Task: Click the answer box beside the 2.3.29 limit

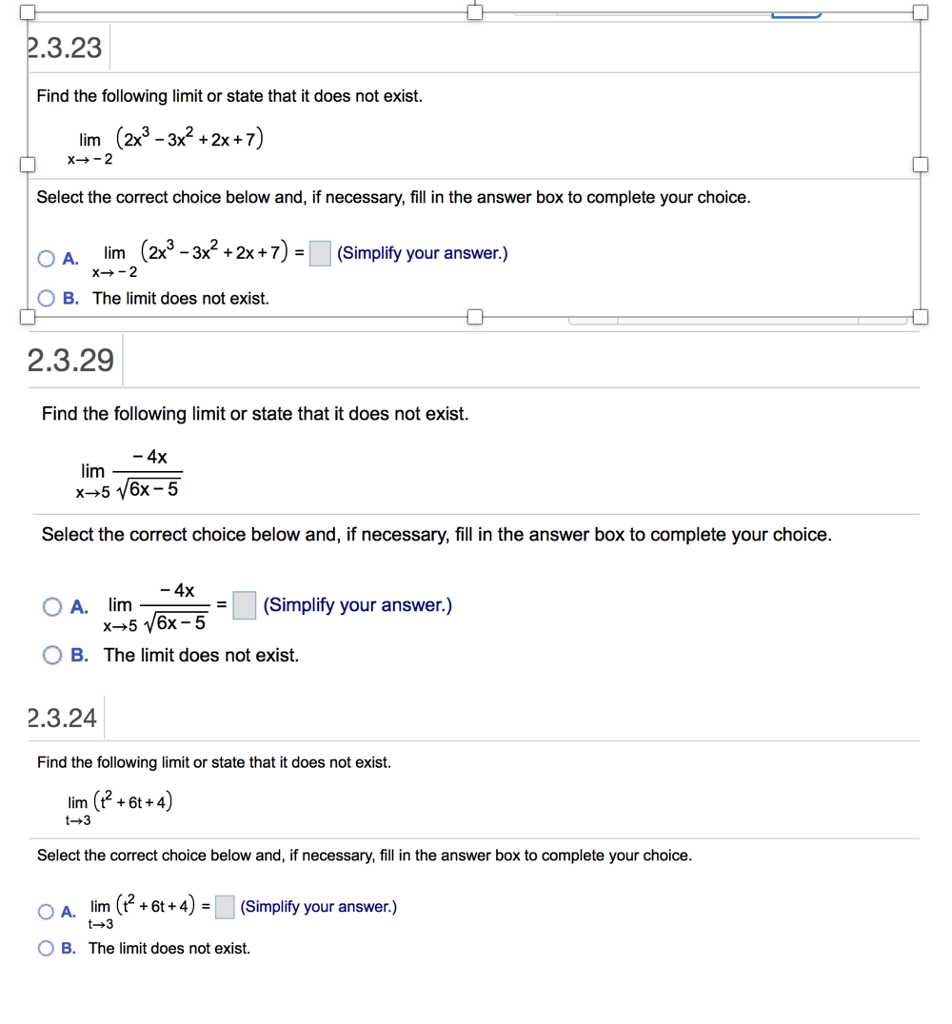Action: coord(244,605)
